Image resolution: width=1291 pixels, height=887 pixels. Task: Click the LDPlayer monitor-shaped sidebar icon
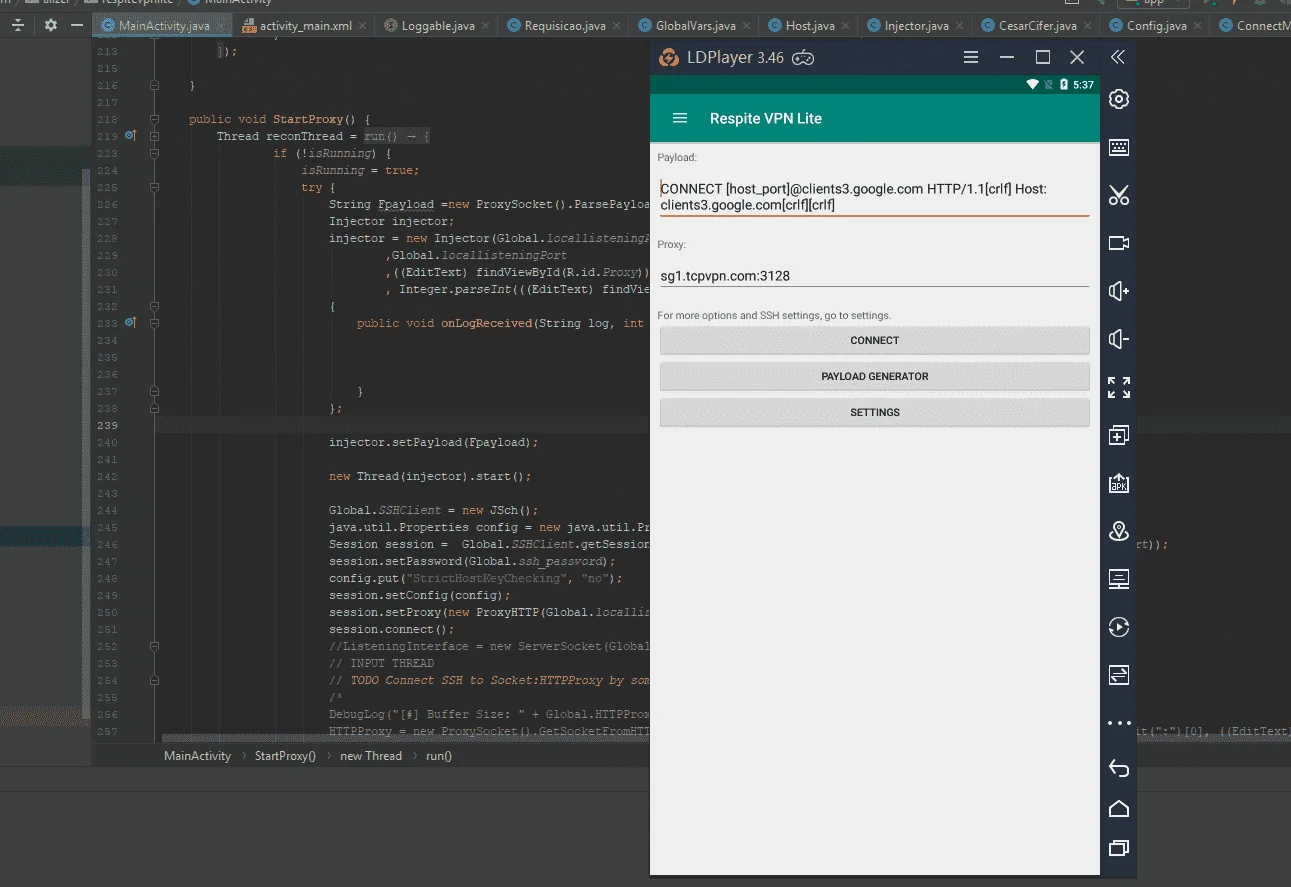click(x=1119, y=579)
